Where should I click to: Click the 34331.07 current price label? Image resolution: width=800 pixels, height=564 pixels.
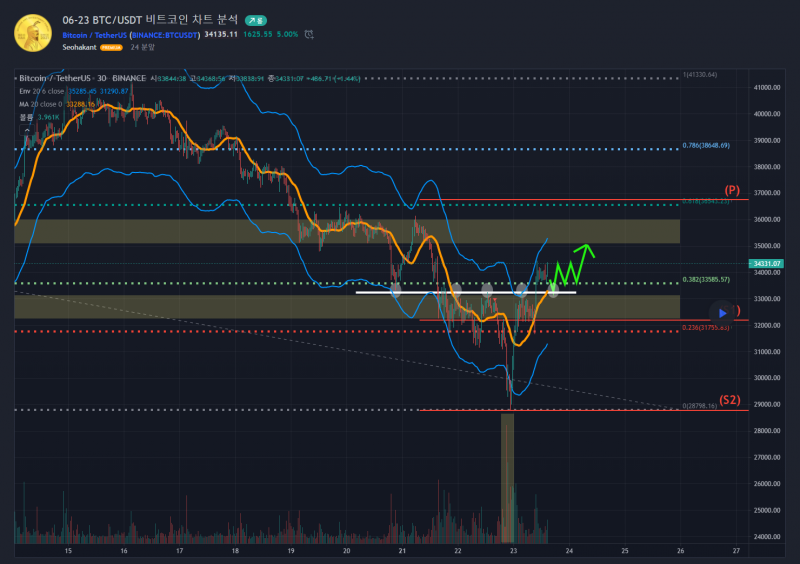(x=767, y=263)
